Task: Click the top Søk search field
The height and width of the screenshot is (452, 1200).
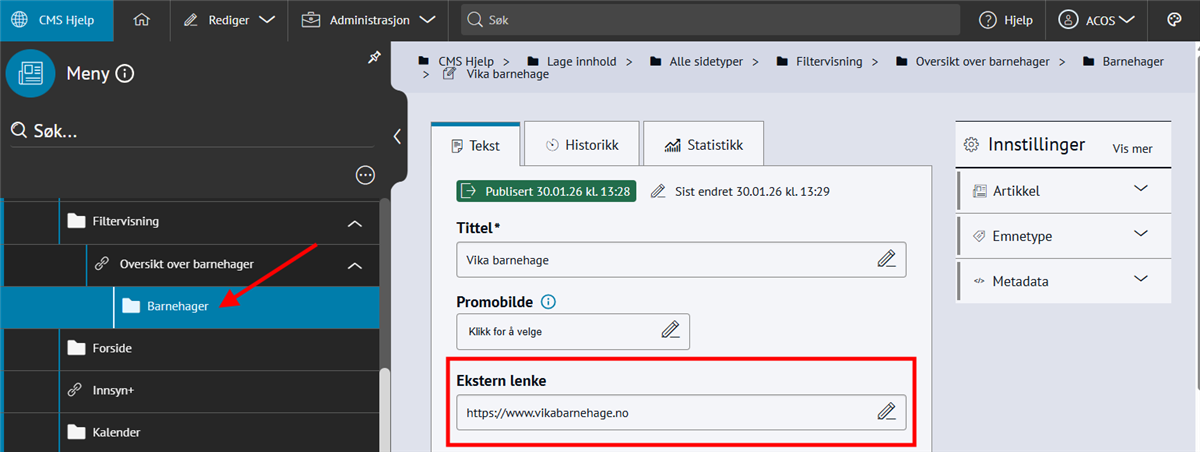Action: tap(710, 20)
